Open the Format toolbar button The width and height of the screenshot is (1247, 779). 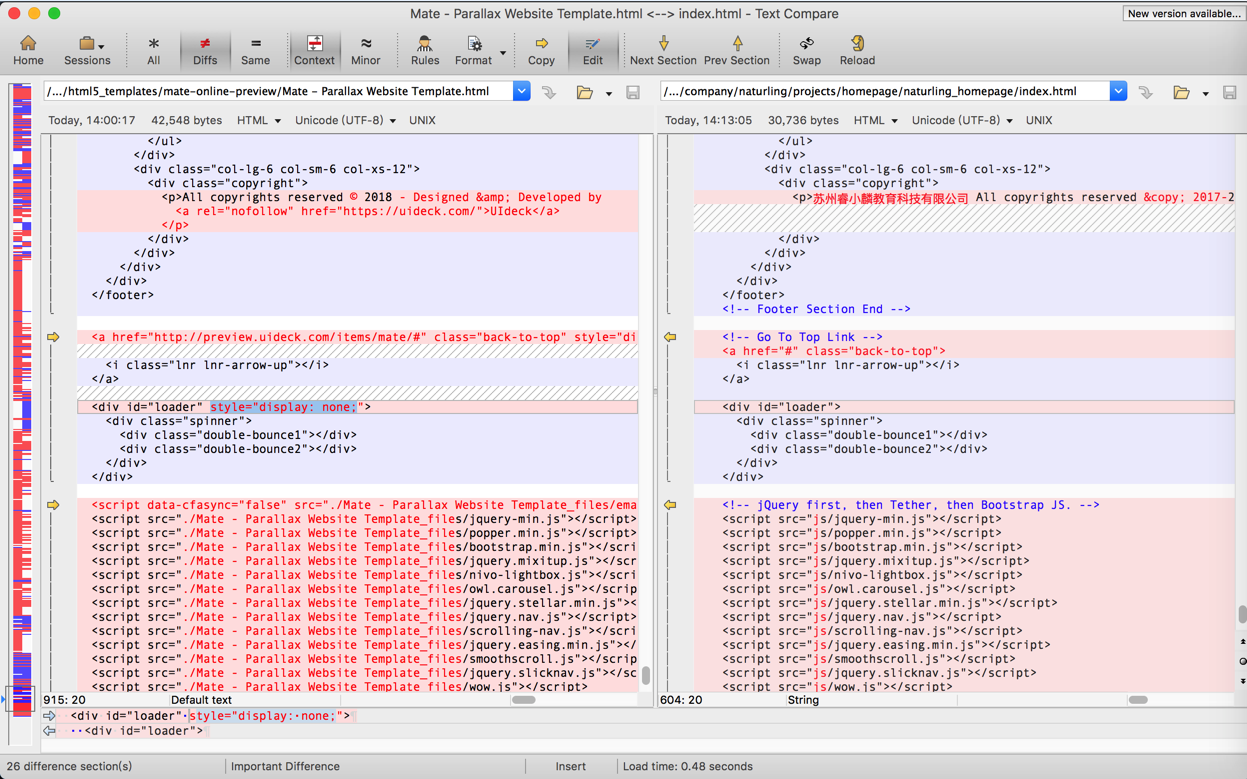[x=473, y=50]
